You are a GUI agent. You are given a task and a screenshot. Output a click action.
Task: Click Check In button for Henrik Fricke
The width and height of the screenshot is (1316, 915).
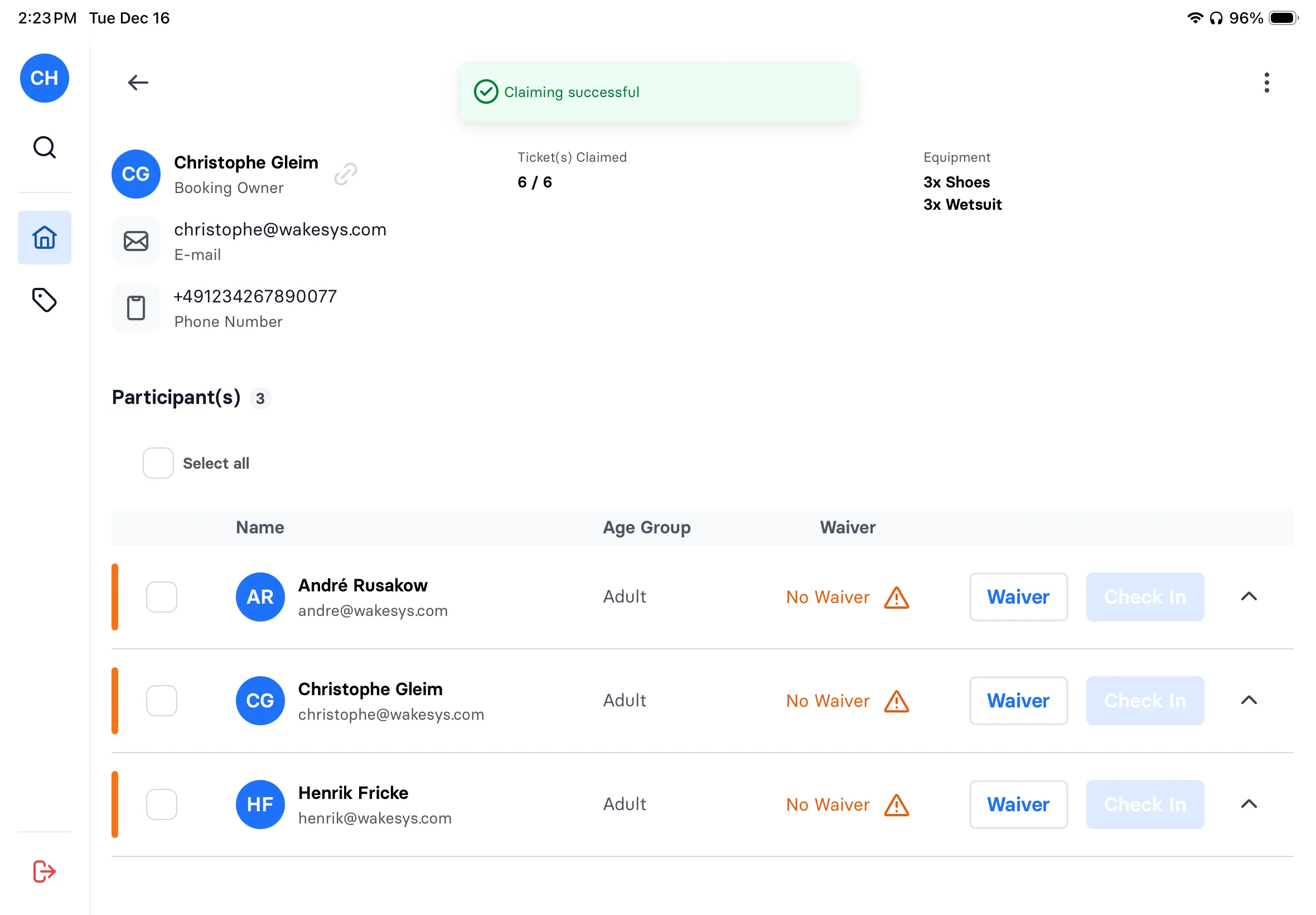1144,805
